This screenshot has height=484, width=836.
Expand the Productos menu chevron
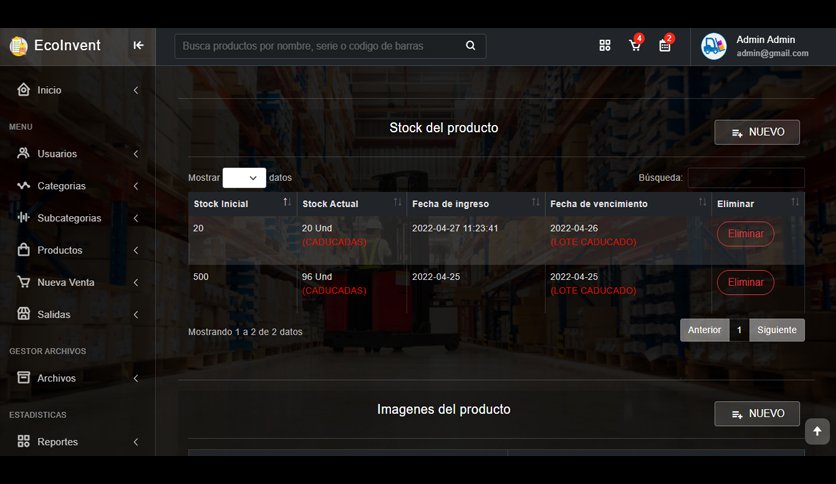pos(136,250)
